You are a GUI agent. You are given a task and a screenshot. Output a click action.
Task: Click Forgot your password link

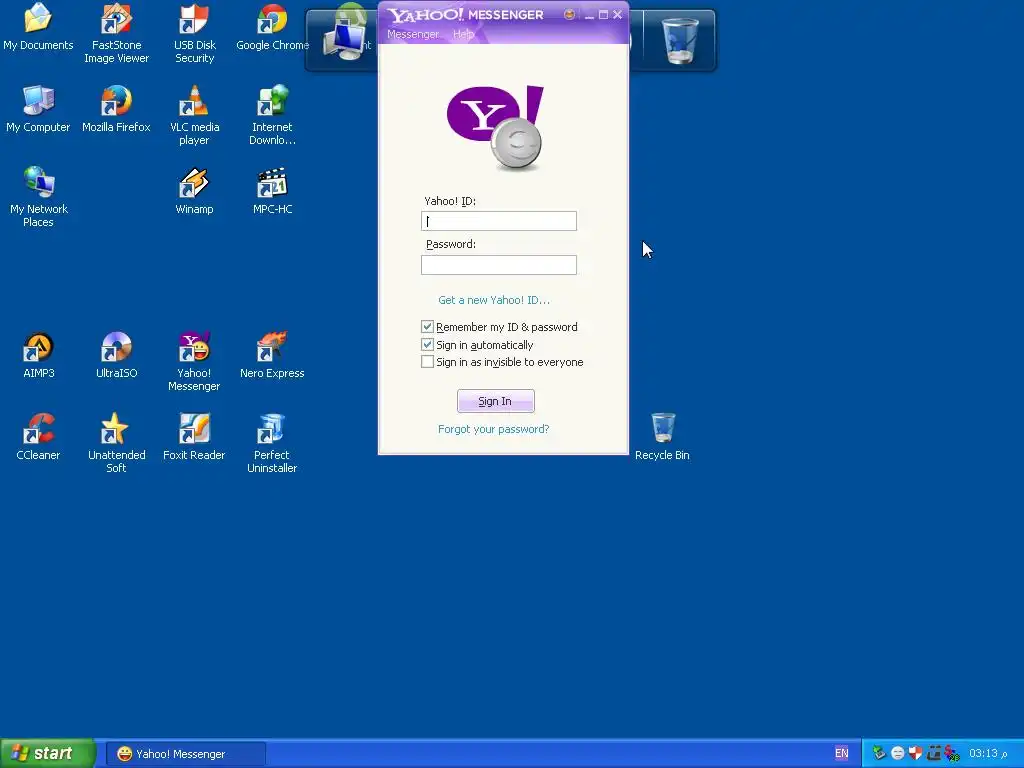click(x=493, y=428)
